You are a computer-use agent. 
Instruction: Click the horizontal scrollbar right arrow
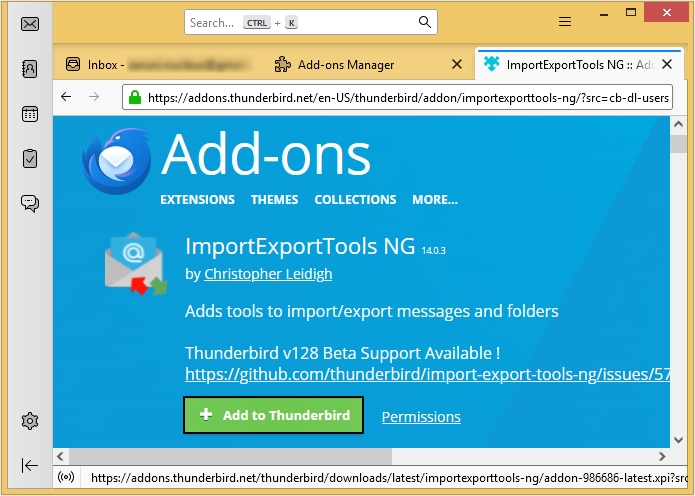(x=662, y=456)
